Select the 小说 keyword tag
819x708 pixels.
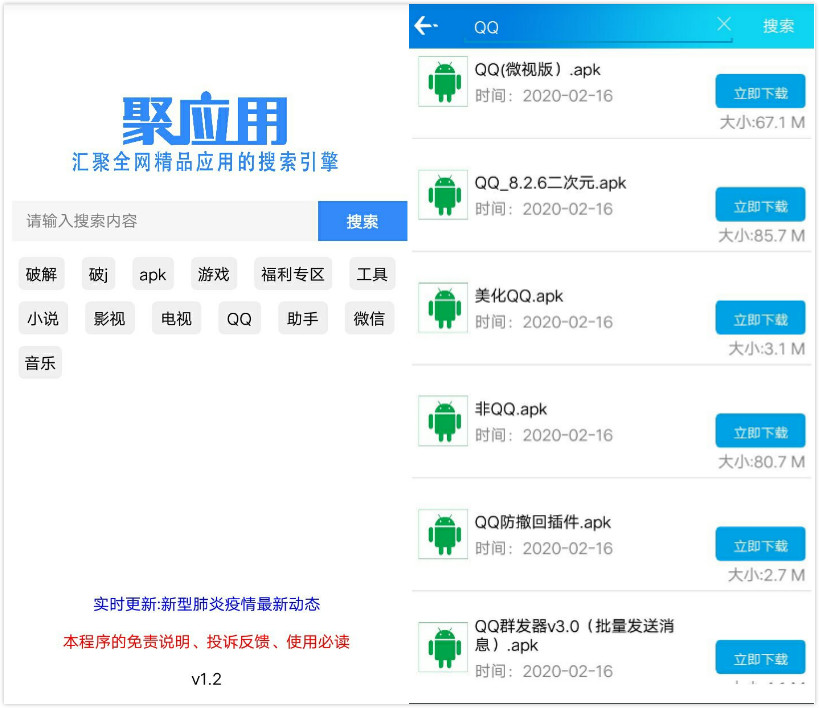(x=43, y=318)
